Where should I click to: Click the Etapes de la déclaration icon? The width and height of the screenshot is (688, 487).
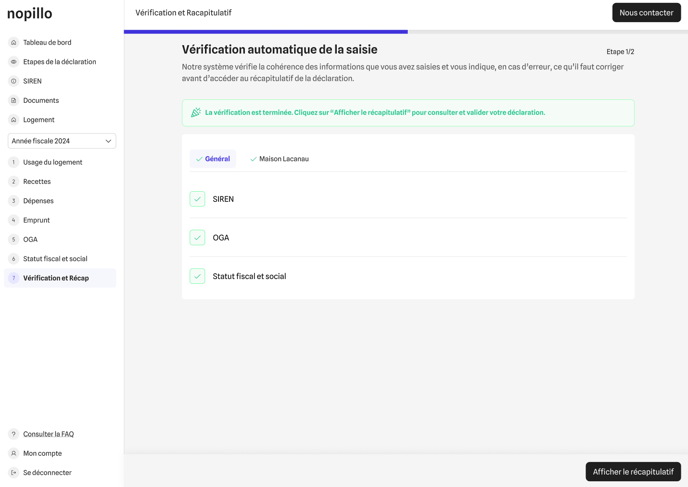point(14,62)
